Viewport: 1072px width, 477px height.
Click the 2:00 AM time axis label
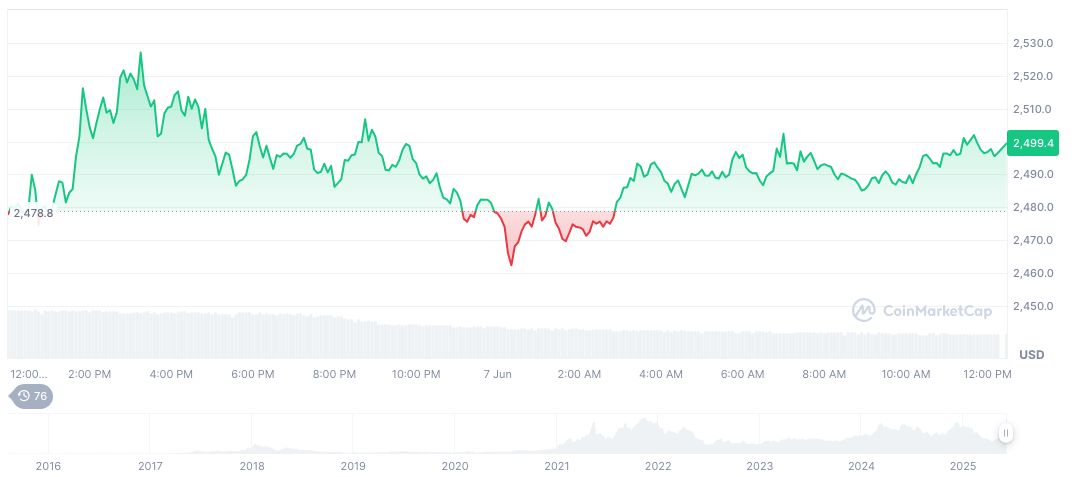point(579,374)
